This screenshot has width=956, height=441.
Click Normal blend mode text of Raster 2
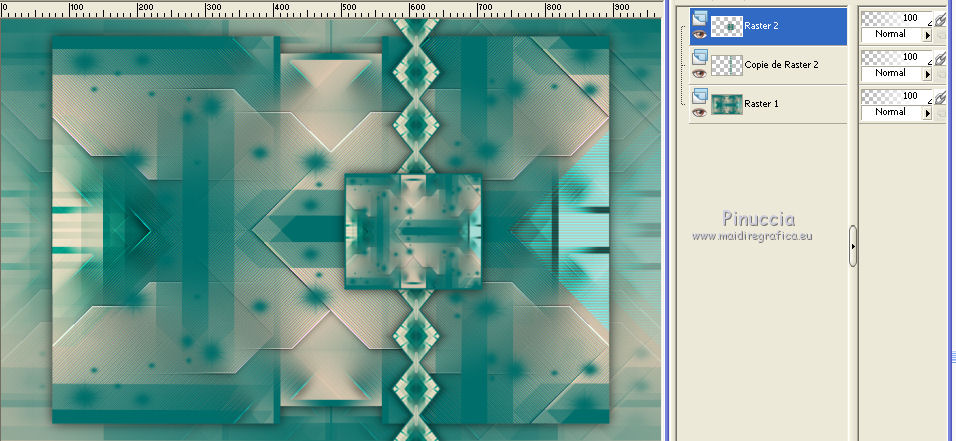[890, 34]
